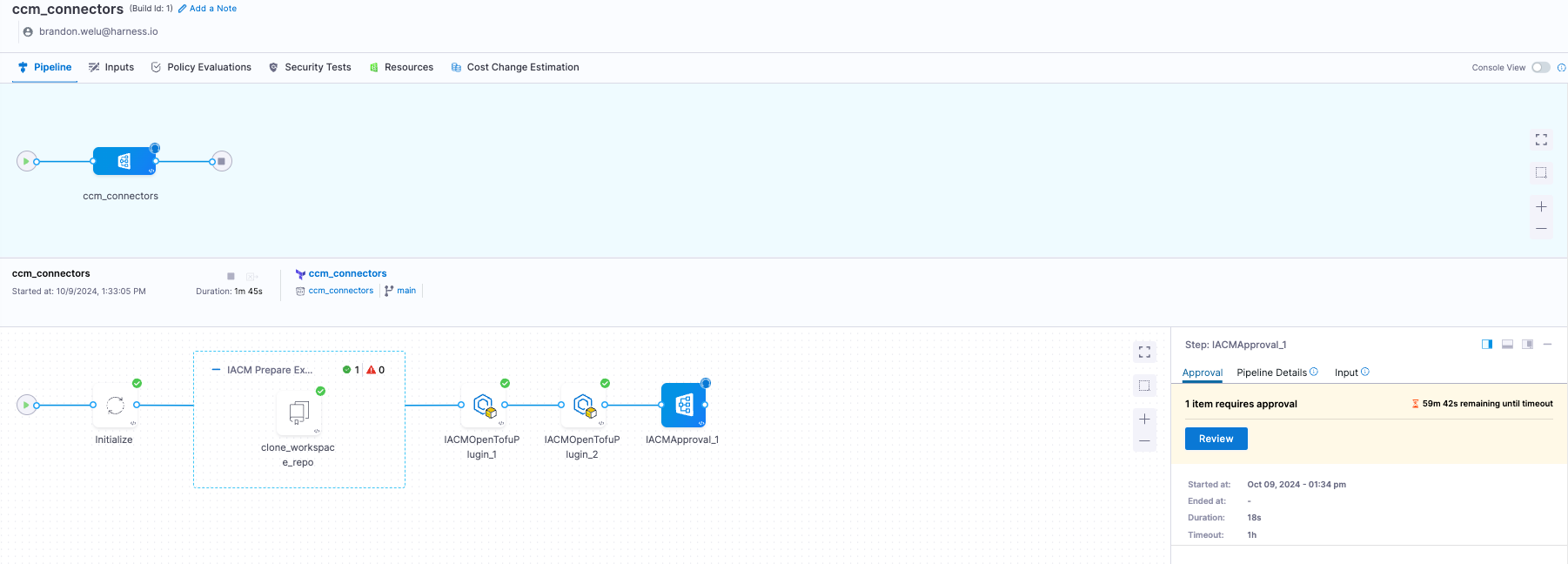Fit stage graph to screen

coord(1541,139)
